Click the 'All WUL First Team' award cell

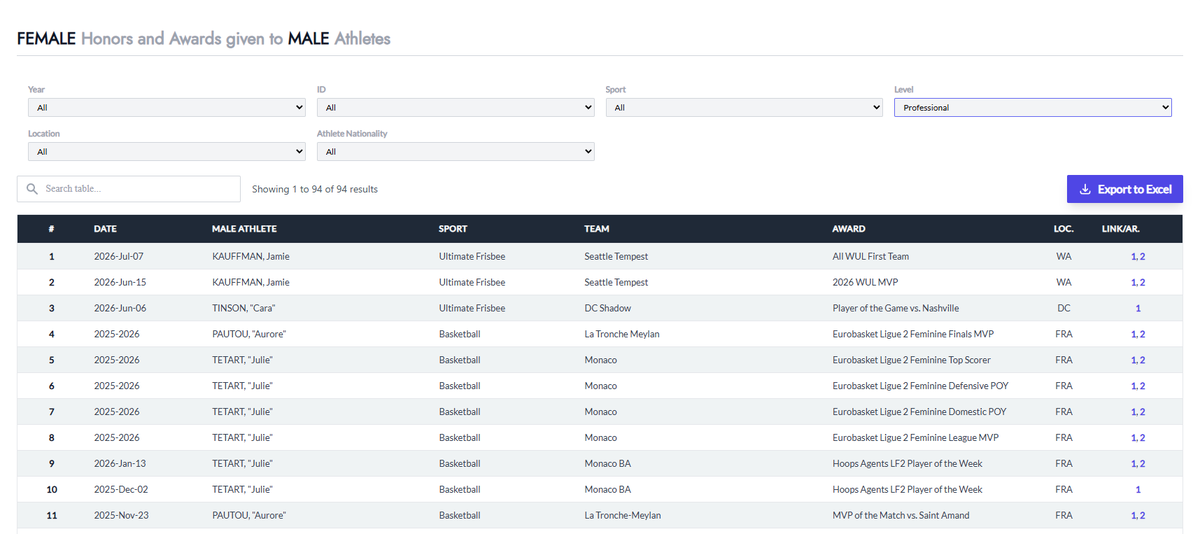(x=871, y=256)
